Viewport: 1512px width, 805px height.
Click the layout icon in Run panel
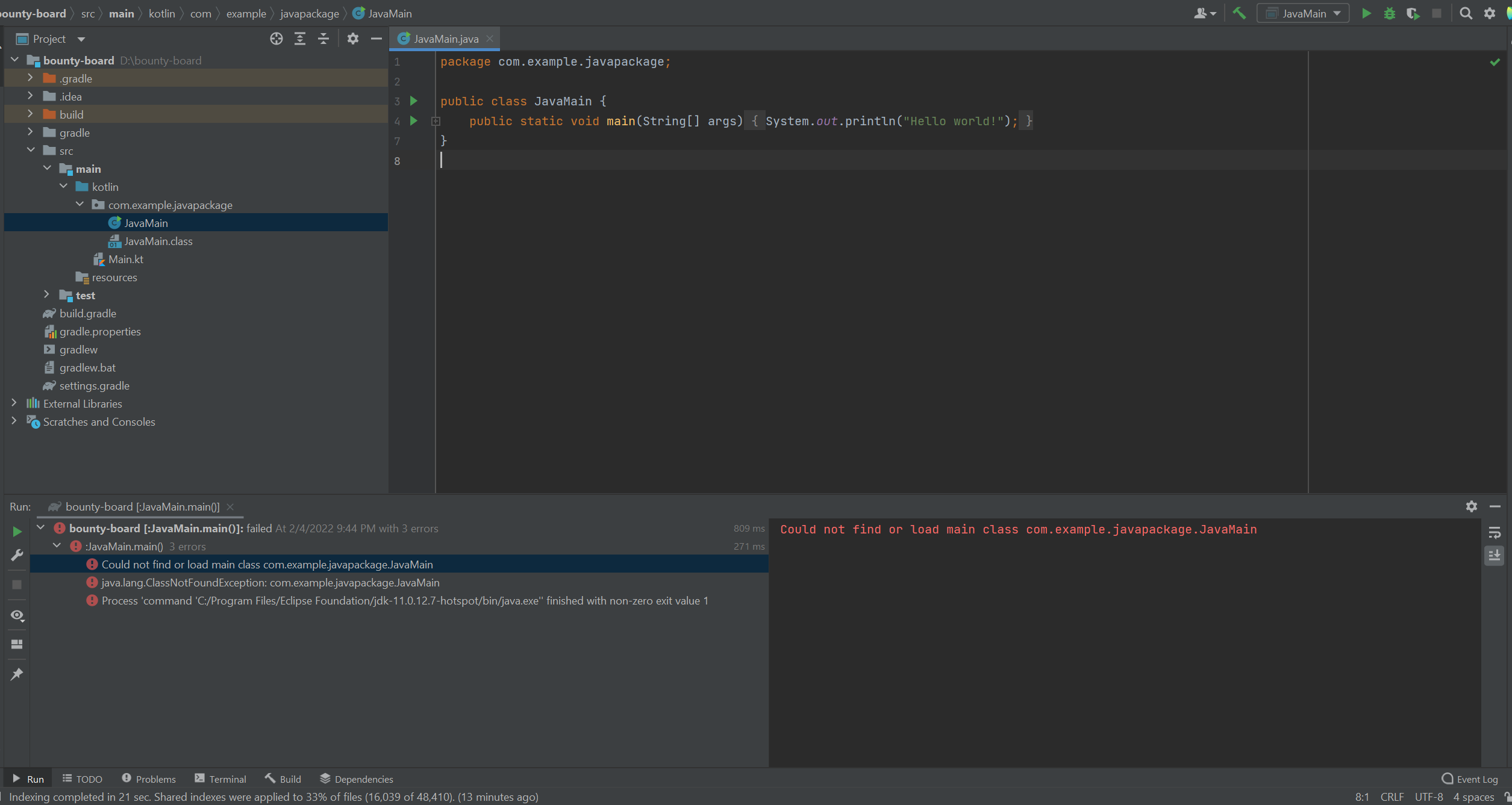[17, 644]
